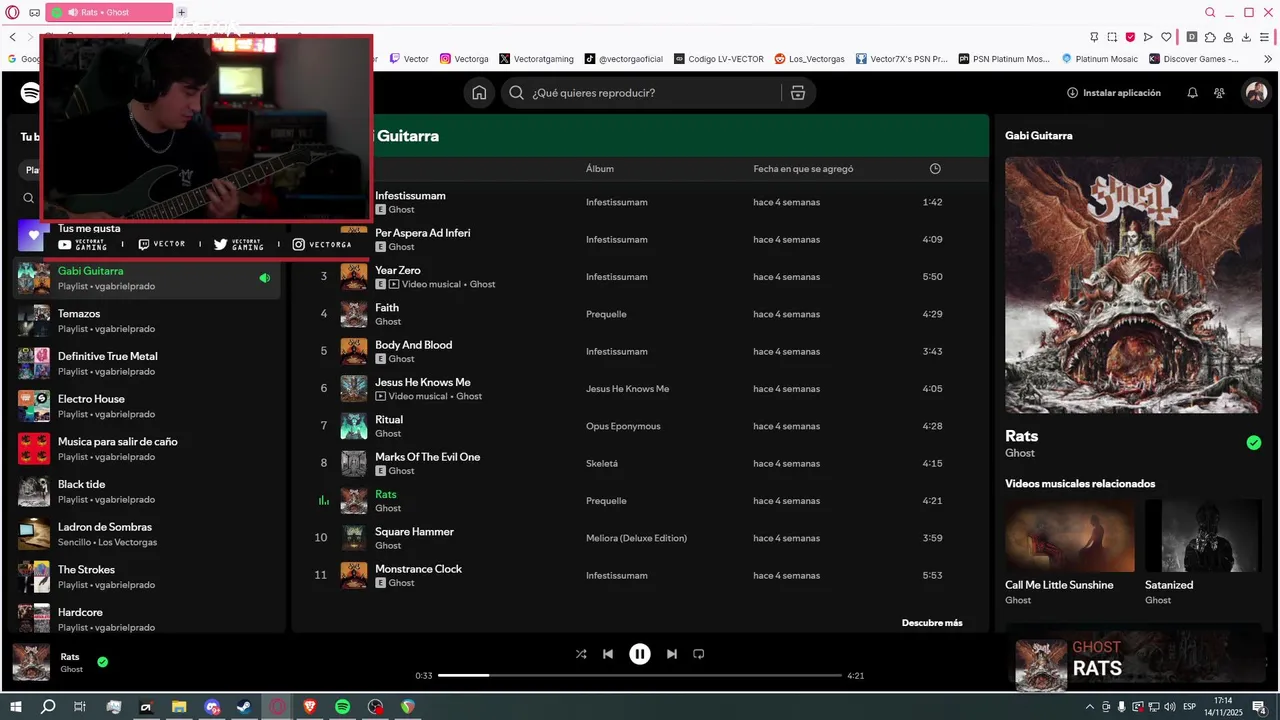Open Opera tab search magnifier

coord(1210,13)
